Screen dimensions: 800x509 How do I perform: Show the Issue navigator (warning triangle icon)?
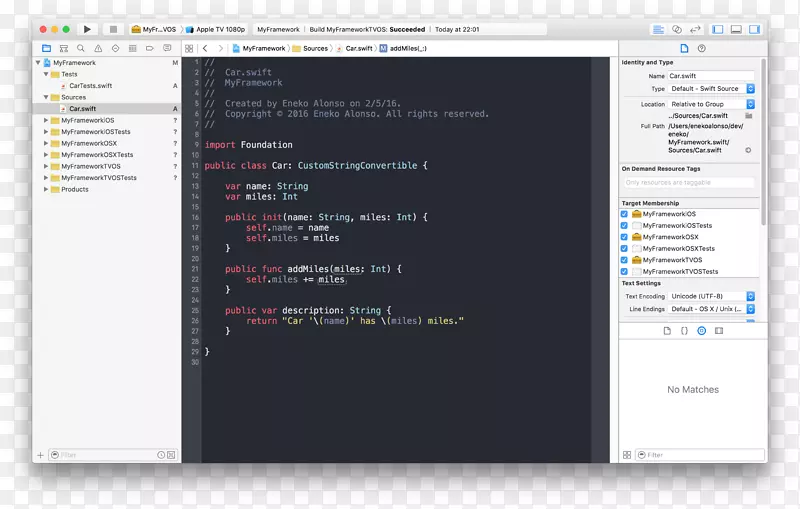[96, 48]
